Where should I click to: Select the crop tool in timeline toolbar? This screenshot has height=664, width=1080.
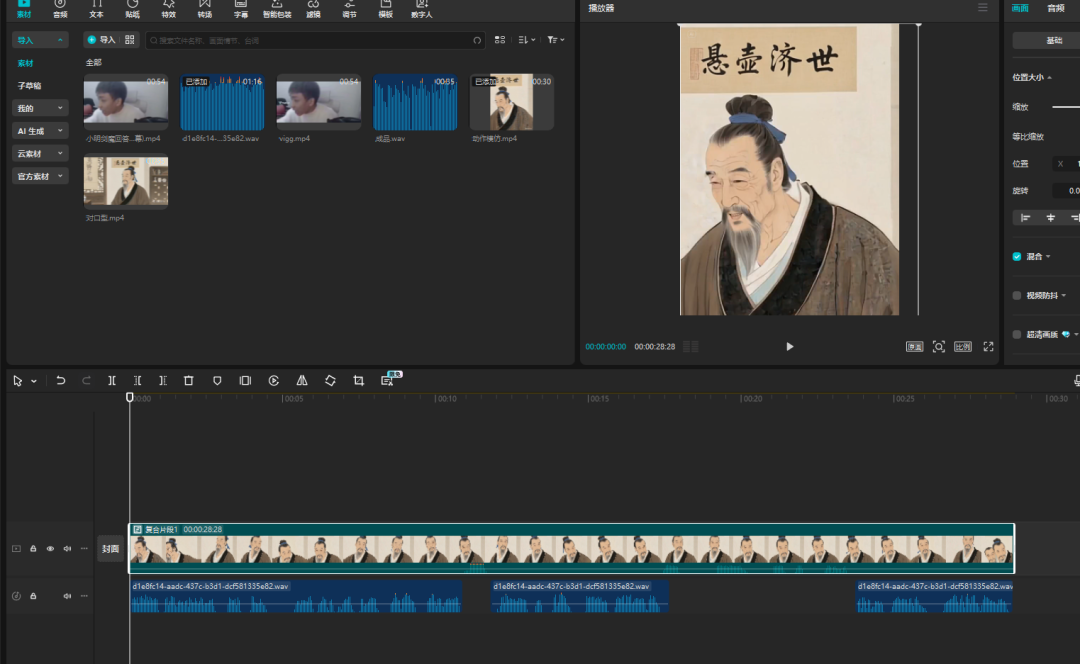click(x=358, y=381)
